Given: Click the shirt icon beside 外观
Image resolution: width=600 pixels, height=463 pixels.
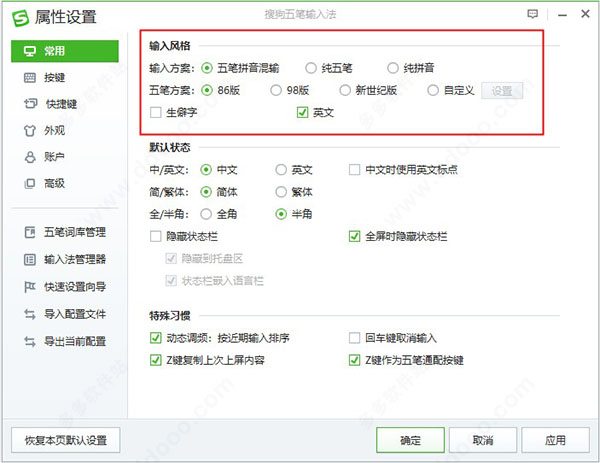Looking at the screenshot, I should pyautogui.click(x=30, y=131).
